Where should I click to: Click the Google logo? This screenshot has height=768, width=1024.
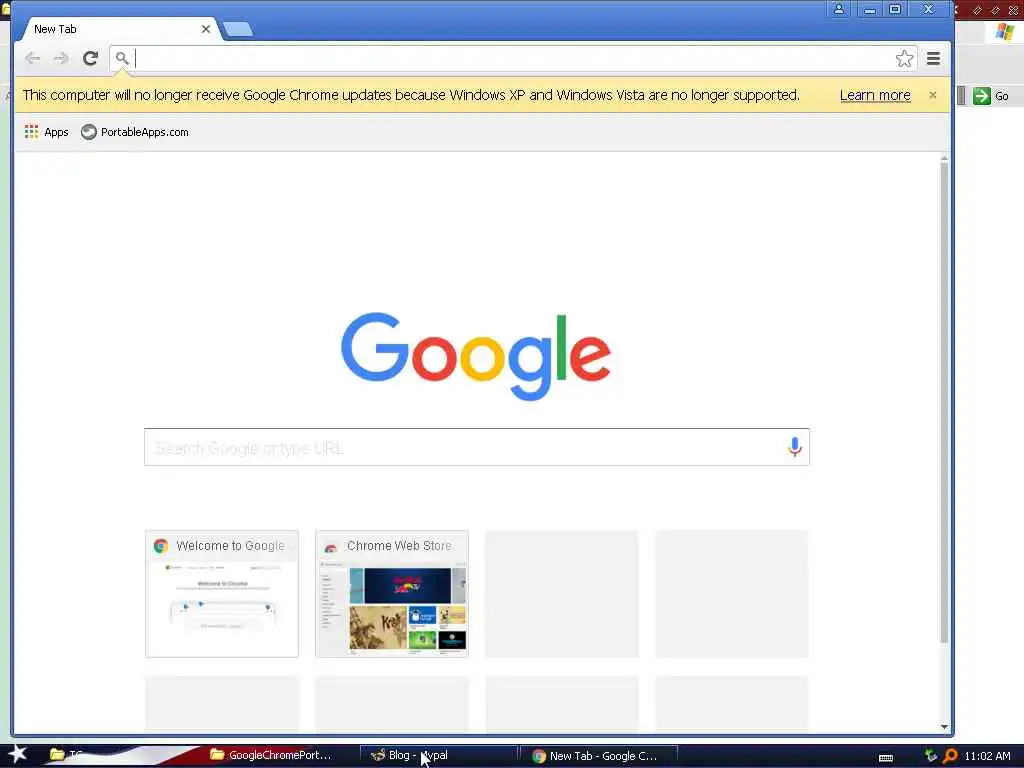click(476, 357)
